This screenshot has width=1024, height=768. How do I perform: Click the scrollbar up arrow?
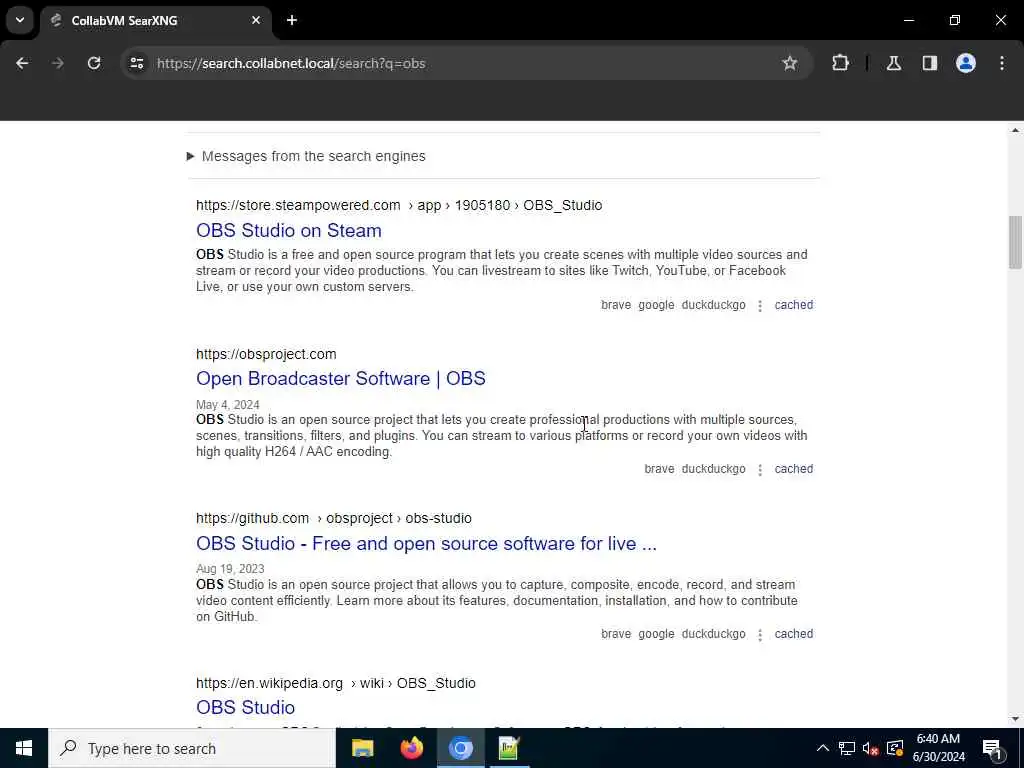1015,130
